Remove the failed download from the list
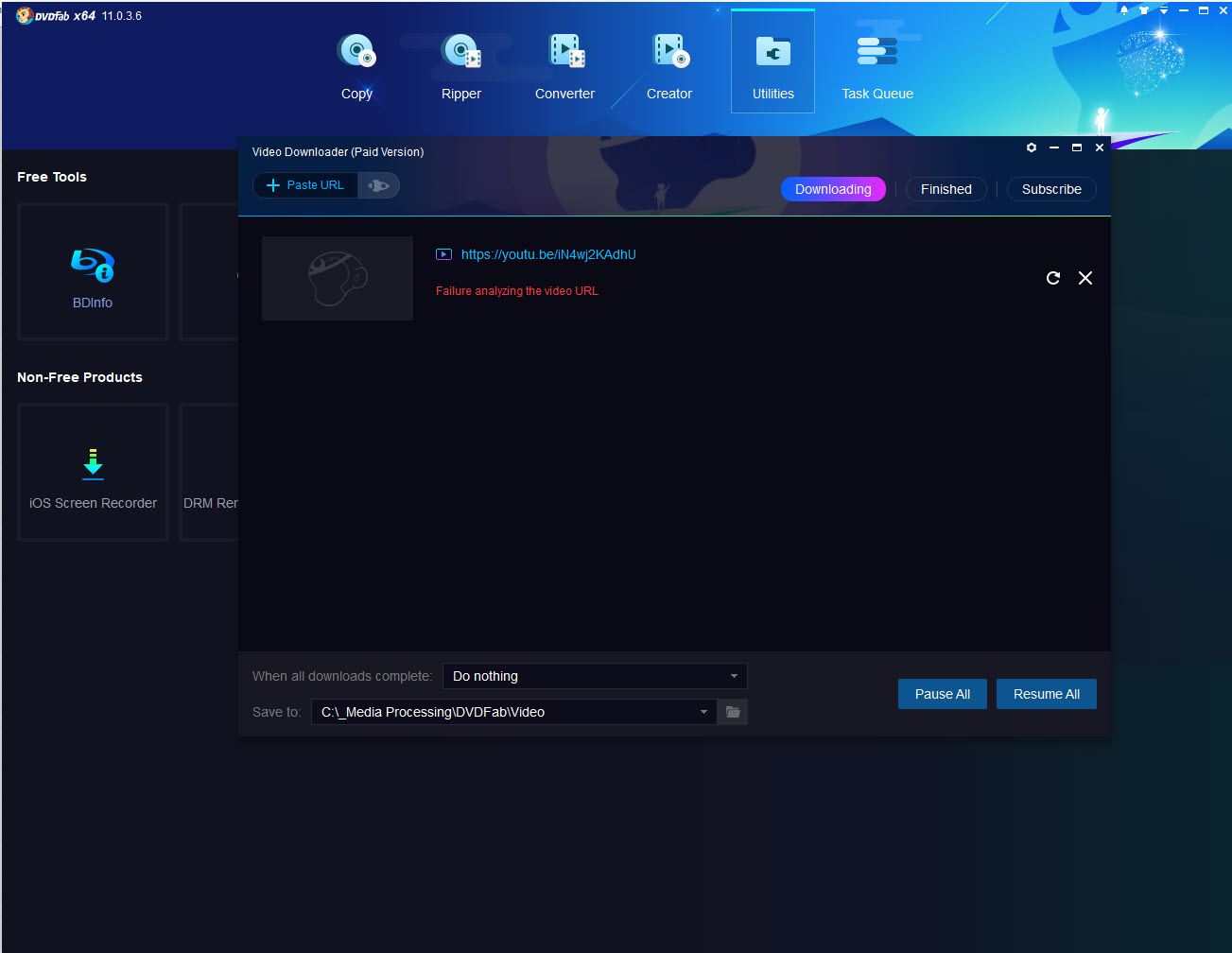Image resolution: width=1232 pixels, height=953 pixels. pos(1085,278)
